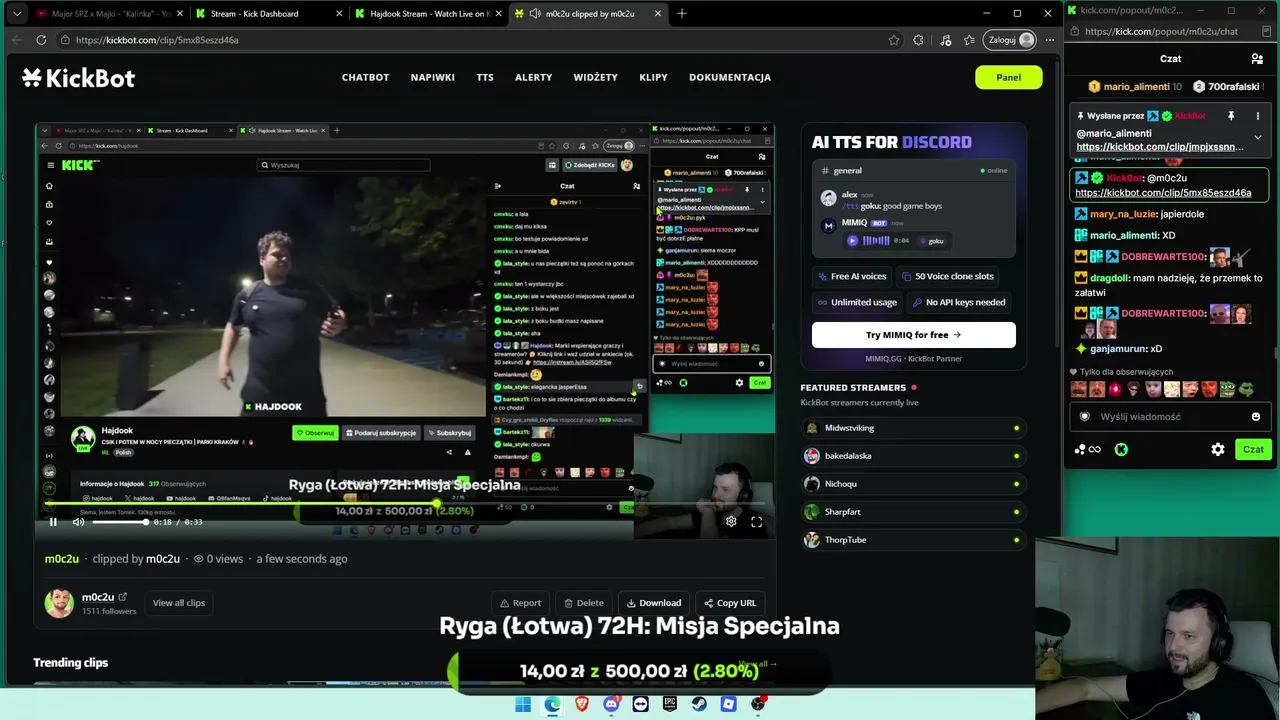Image resolution: width=1280 pixels, height=720 pixels.
Task: Expand the browser tab search dropdown
Action: tap(16, 14)
